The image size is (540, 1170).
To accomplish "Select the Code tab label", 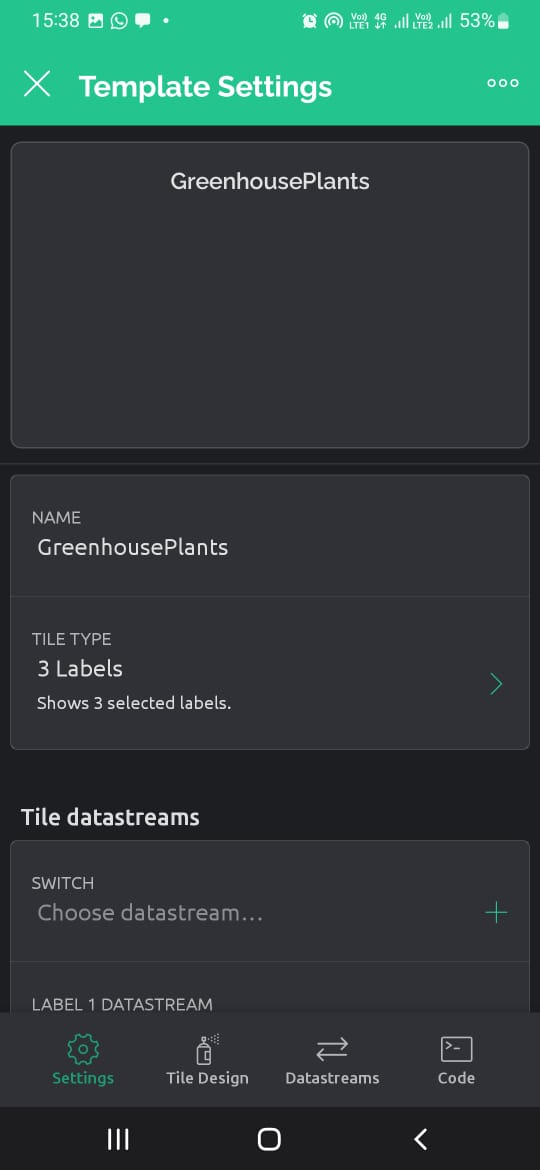I will tap(456, 1078).
